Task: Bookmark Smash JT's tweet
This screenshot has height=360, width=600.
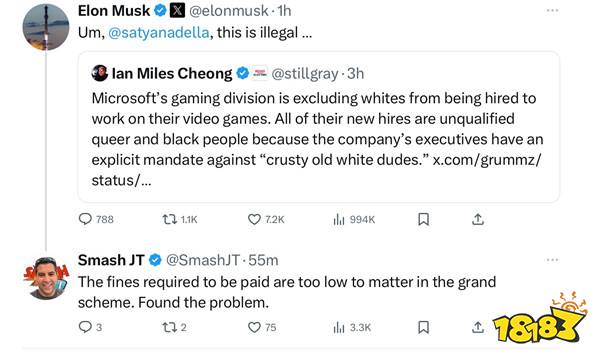Action: click(x=423, y=327)
